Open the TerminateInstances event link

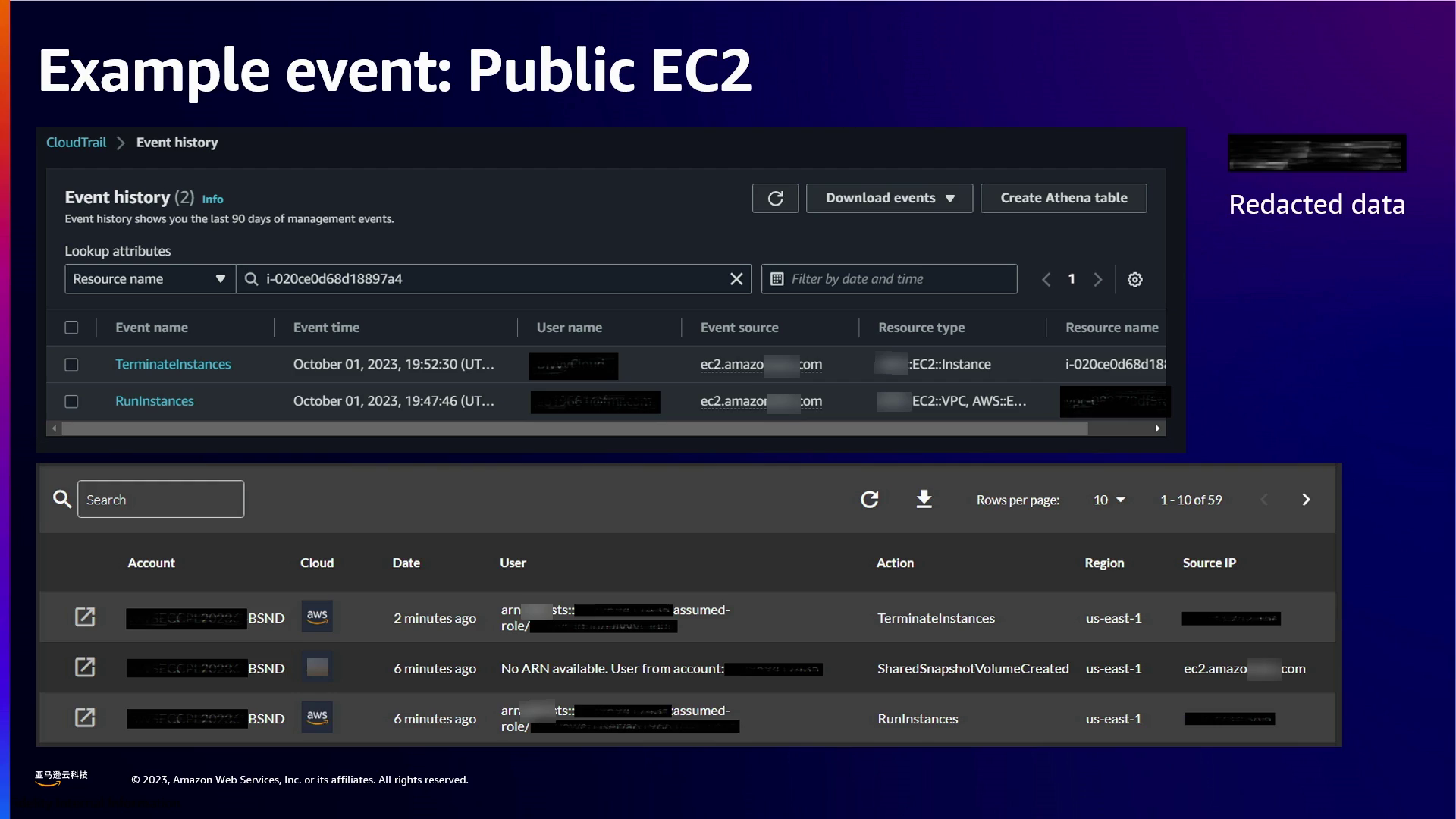click(173, 365)
